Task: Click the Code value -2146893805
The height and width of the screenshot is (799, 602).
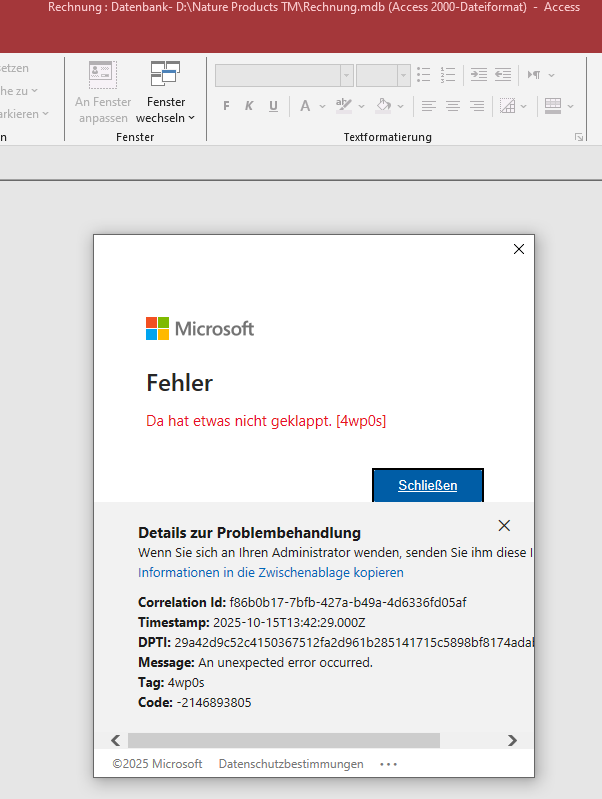Action: tap(214, 702)
